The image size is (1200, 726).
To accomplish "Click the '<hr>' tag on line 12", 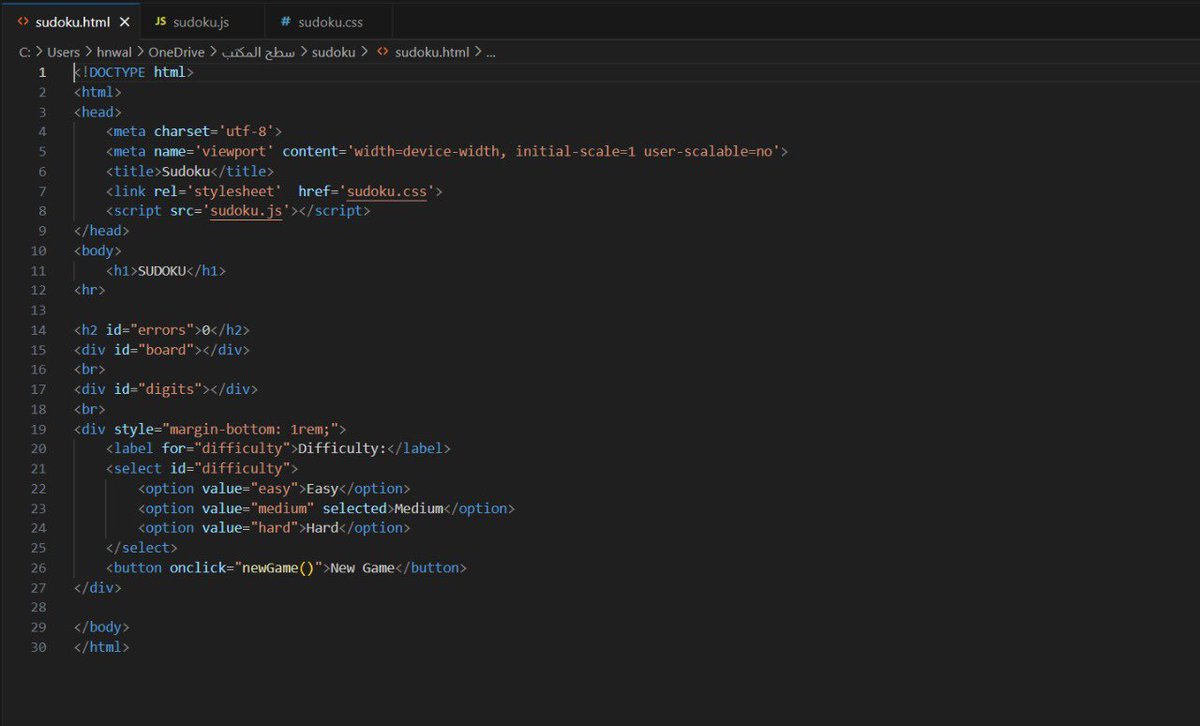I will pyautogui.click(x=90, y=290).
